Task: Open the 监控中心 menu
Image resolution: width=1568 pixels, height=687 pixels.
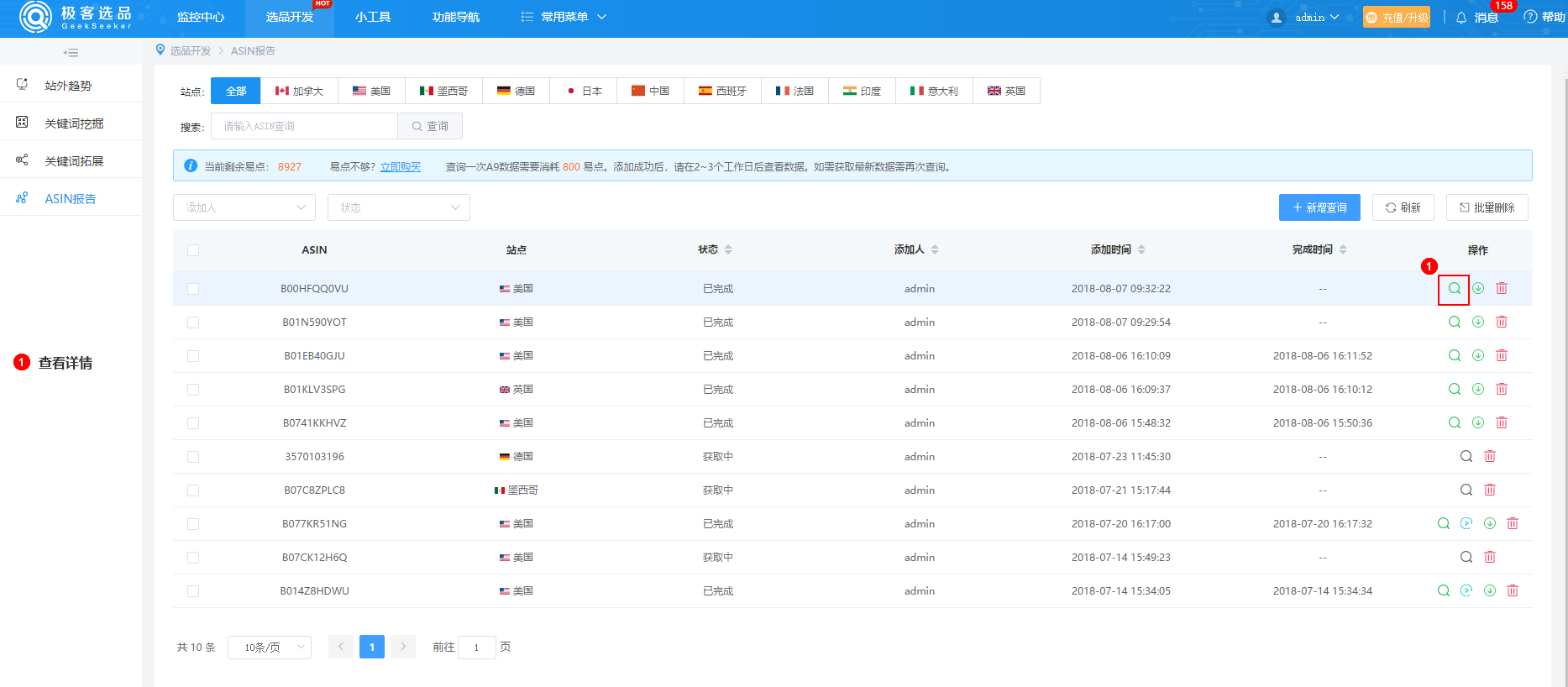Action: (x=201, y=17)
